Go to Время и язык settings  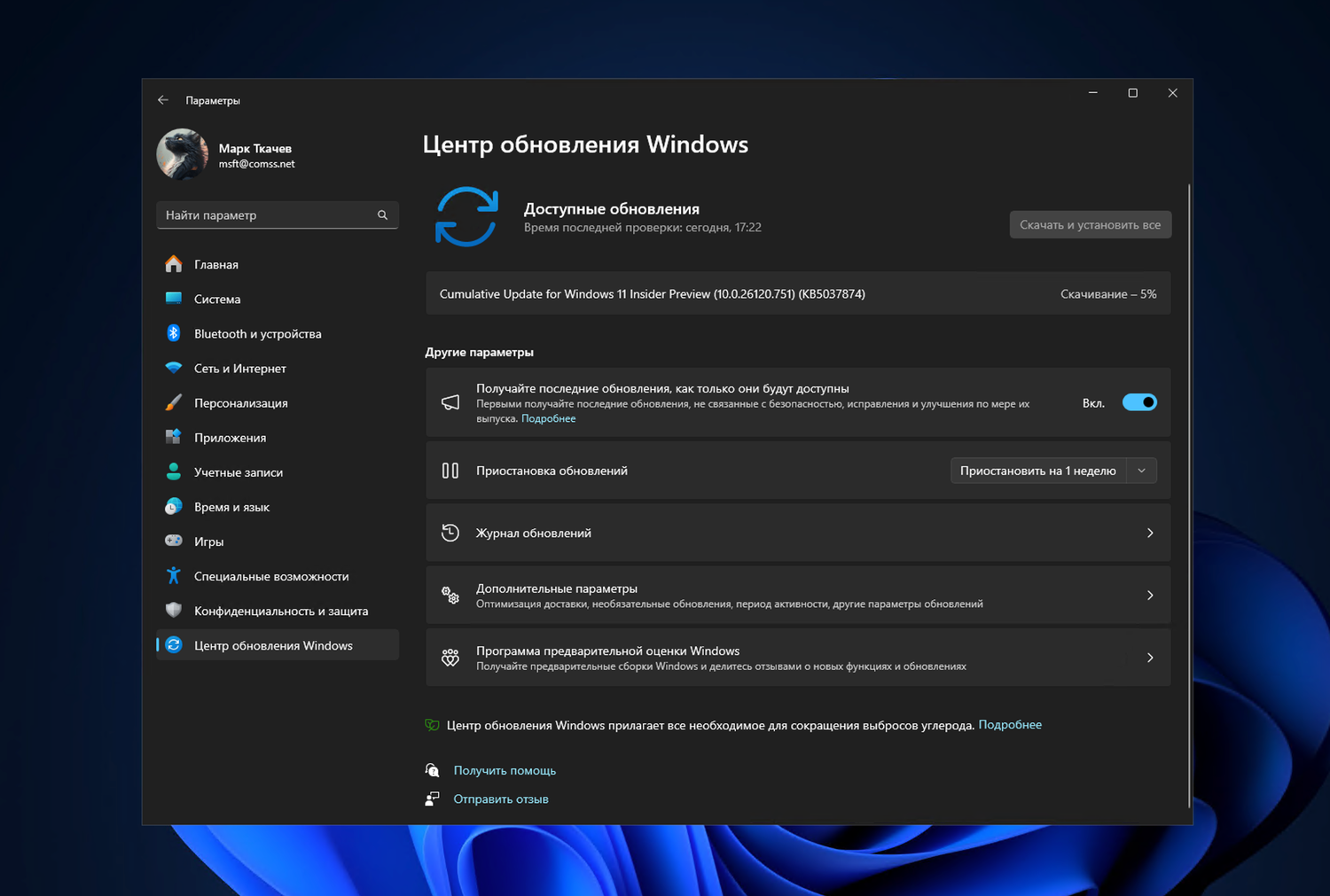[x=278, y=506]
